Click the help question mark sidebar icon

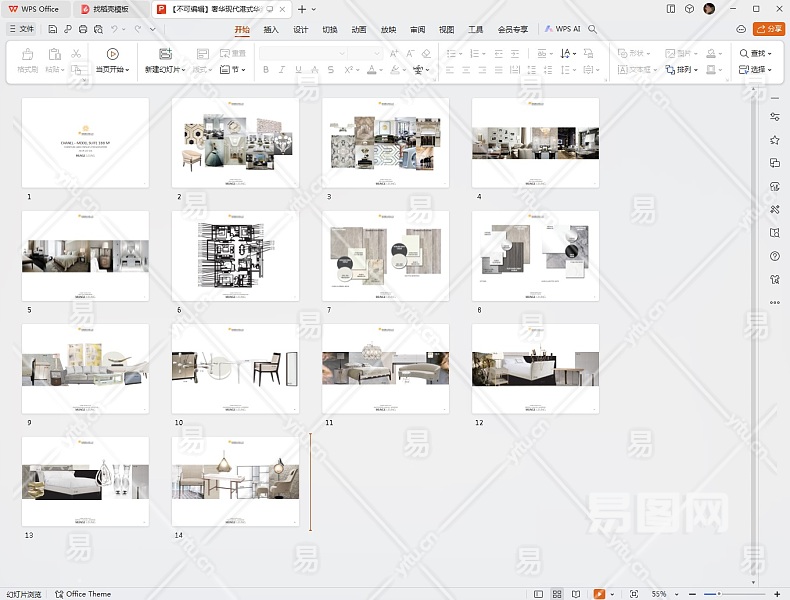[775, 256]
